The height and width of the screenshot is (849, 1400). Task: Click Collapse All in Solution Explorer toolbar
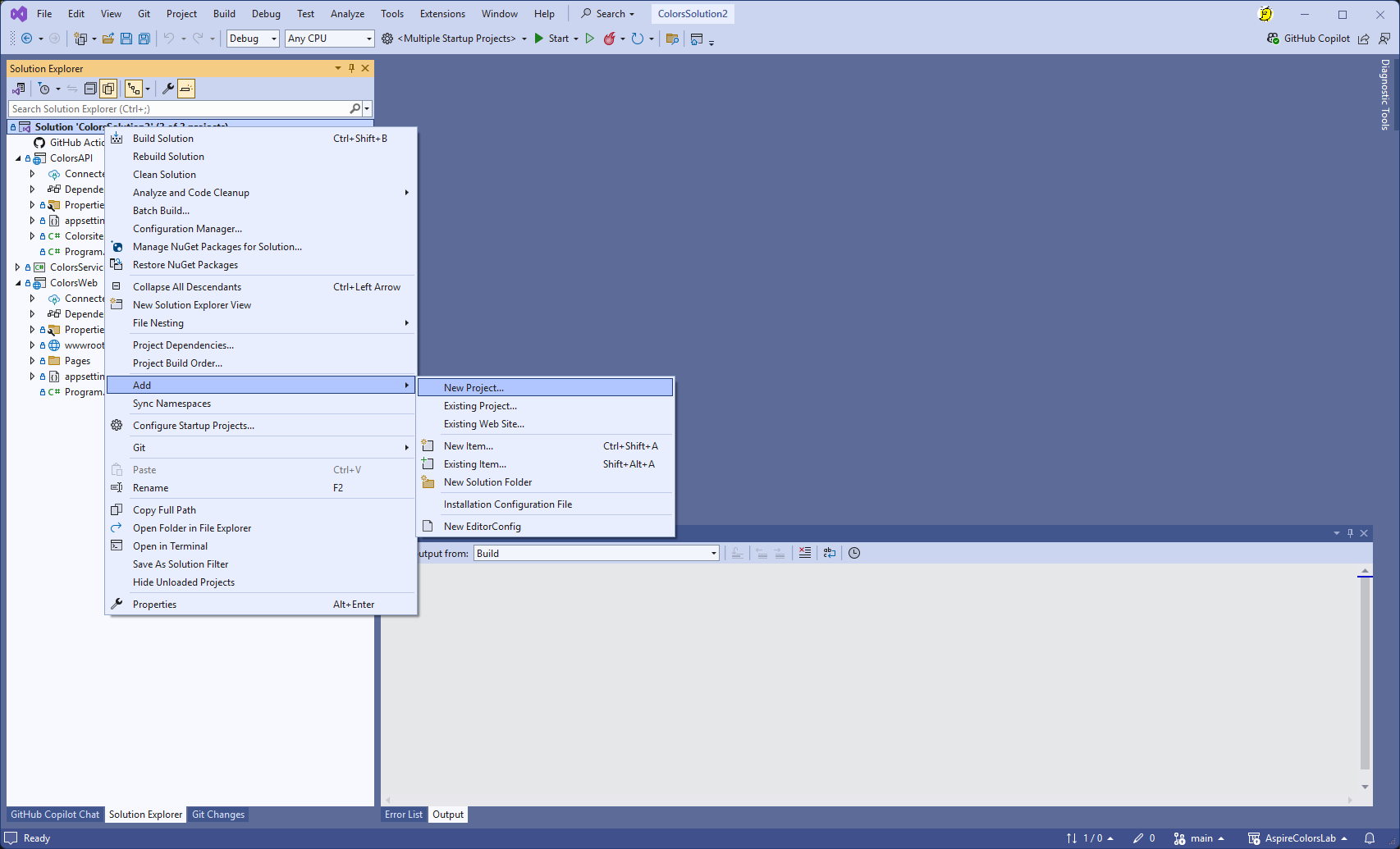point(90,89)
